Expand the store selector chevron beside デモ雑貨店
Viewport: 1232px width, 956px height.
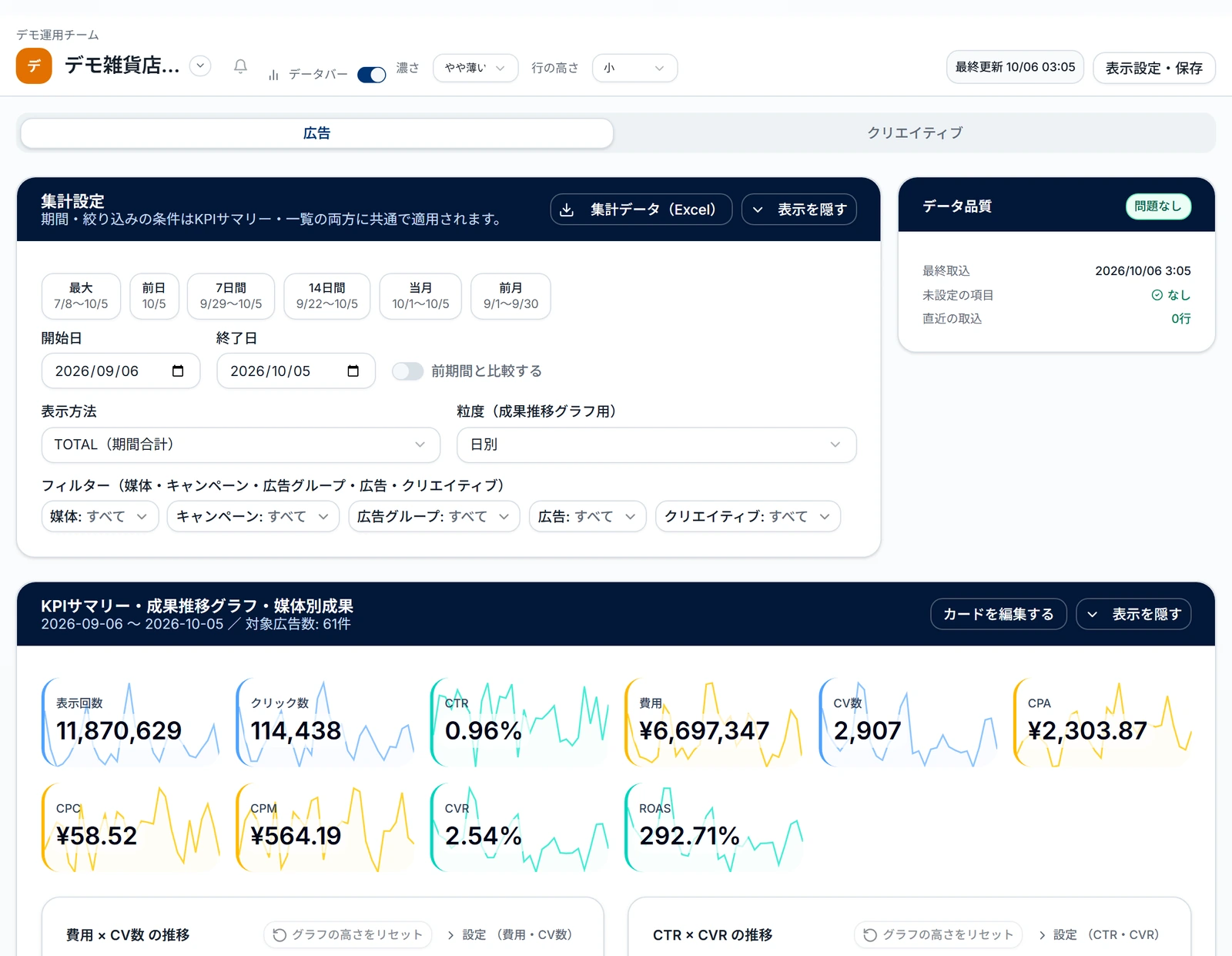200,65
